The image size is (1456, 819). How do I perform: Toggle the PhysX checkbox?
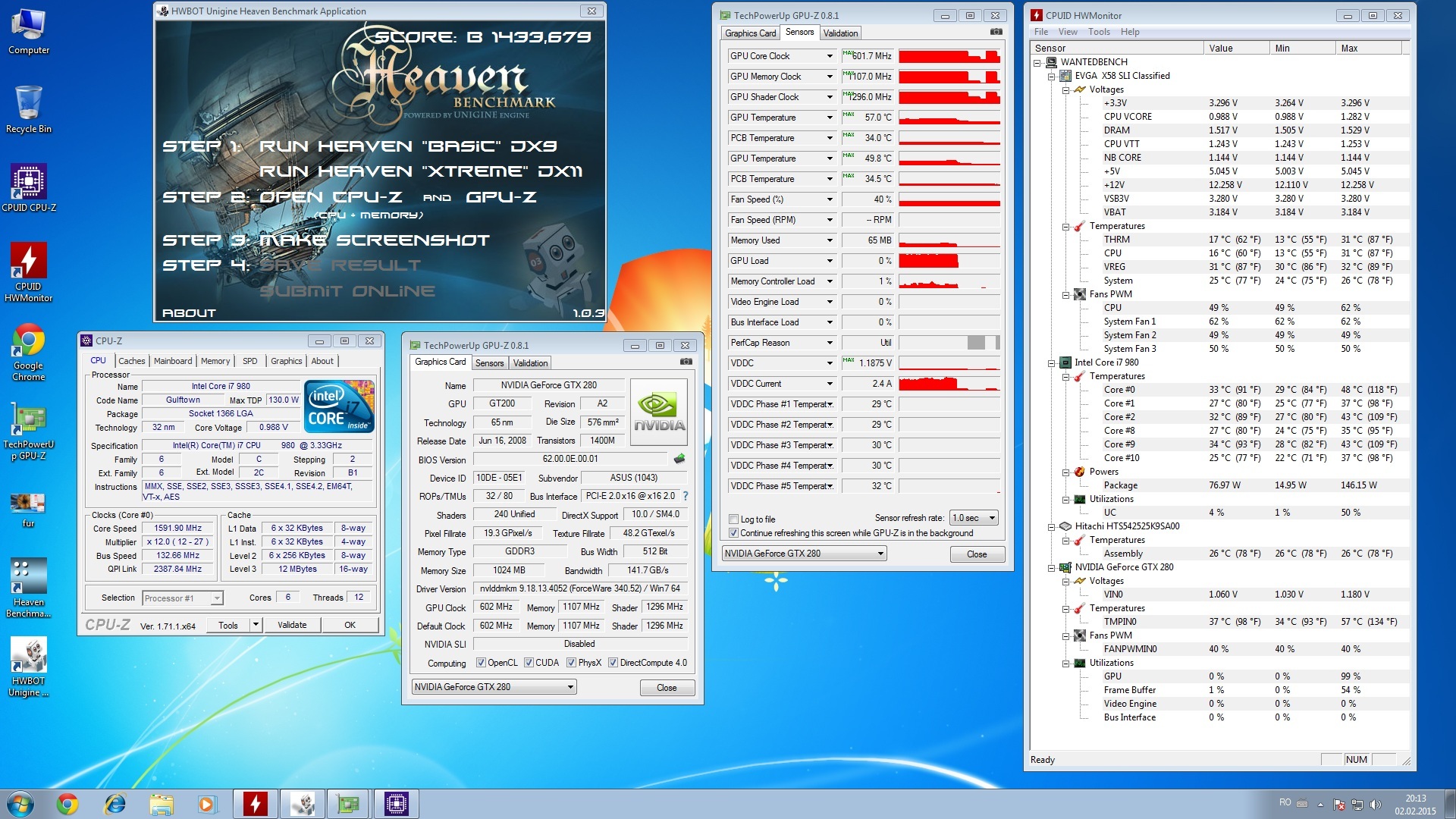pyautogui.click(x=571, y=663)
